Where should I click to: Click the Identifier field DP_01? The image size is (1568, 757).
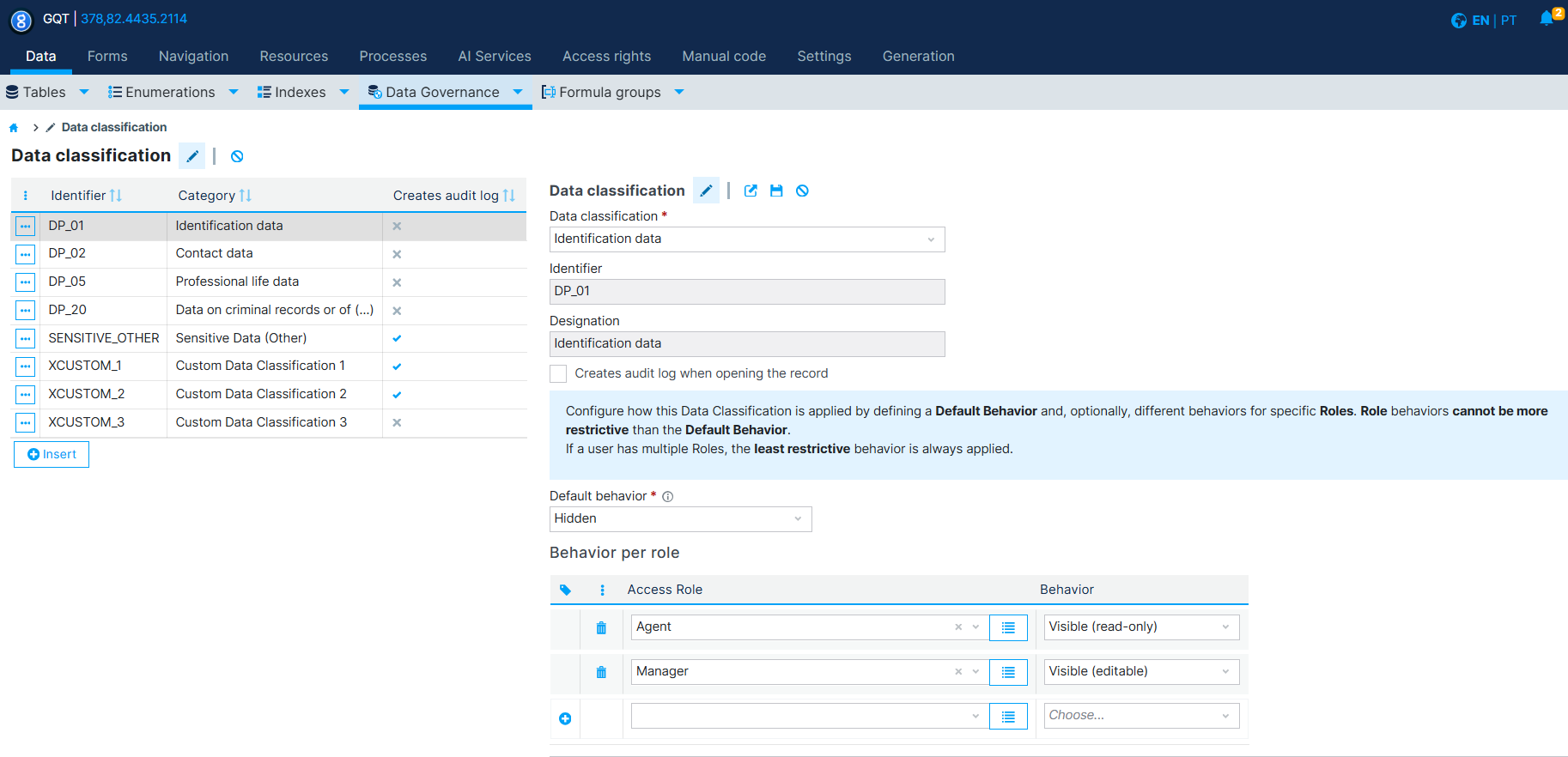pos(747,292)
